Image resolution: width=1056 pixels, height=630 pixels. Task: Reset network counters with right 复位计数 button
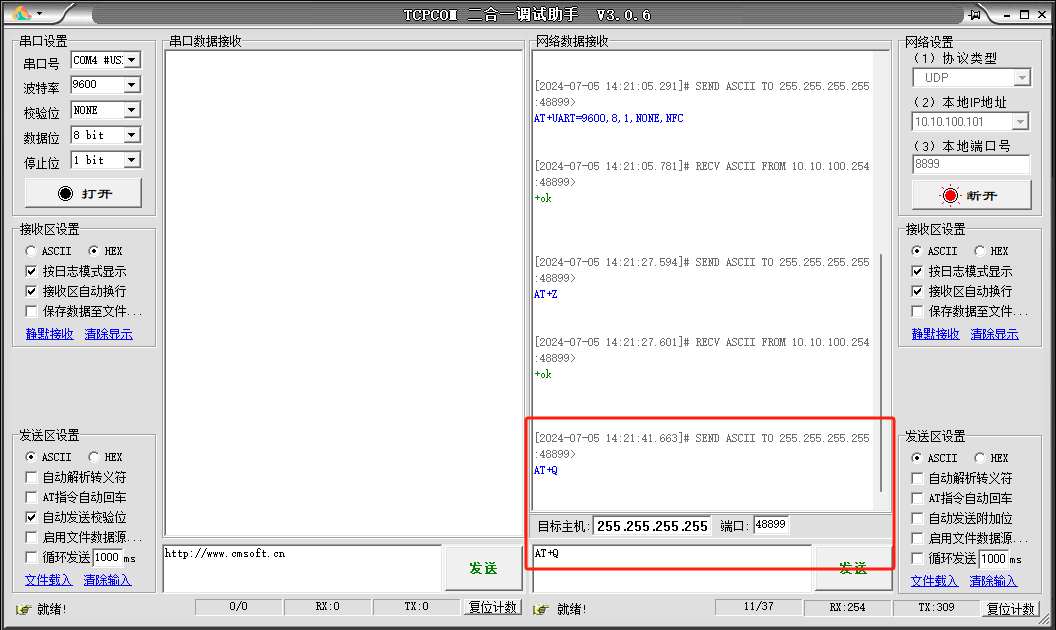coord(1010,608)
